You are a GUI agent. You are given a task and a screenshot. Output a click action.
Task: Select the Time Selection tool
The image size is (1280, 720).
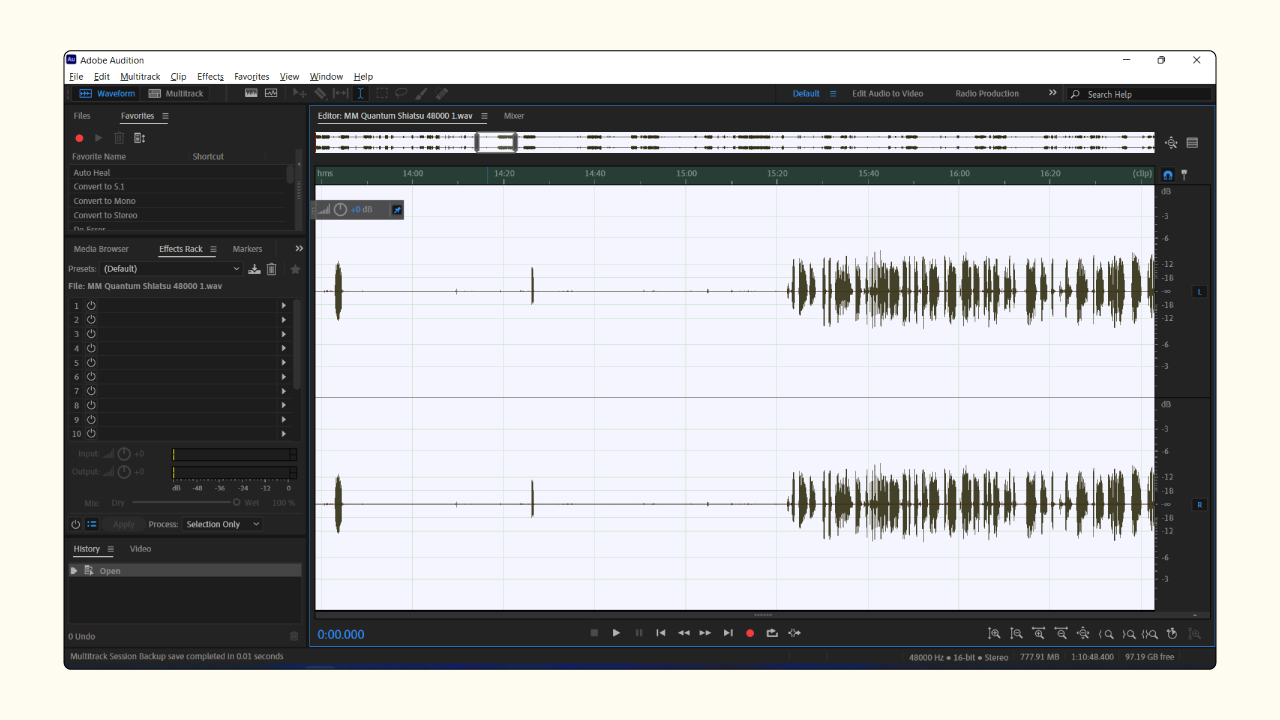click(x=360, y=93)
